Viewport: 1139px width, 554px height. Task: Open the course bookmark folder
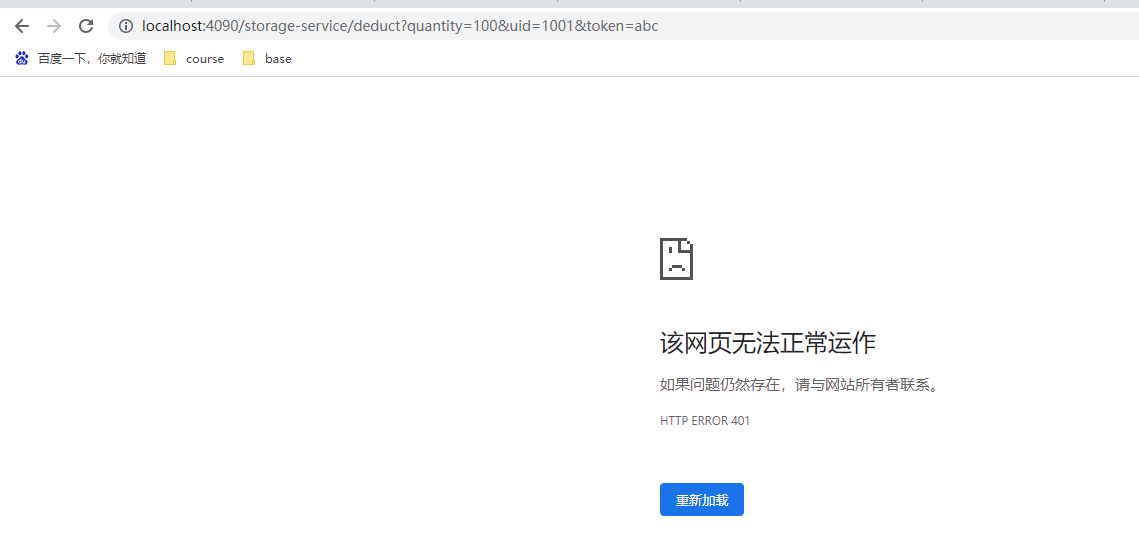tap(194, 59)
